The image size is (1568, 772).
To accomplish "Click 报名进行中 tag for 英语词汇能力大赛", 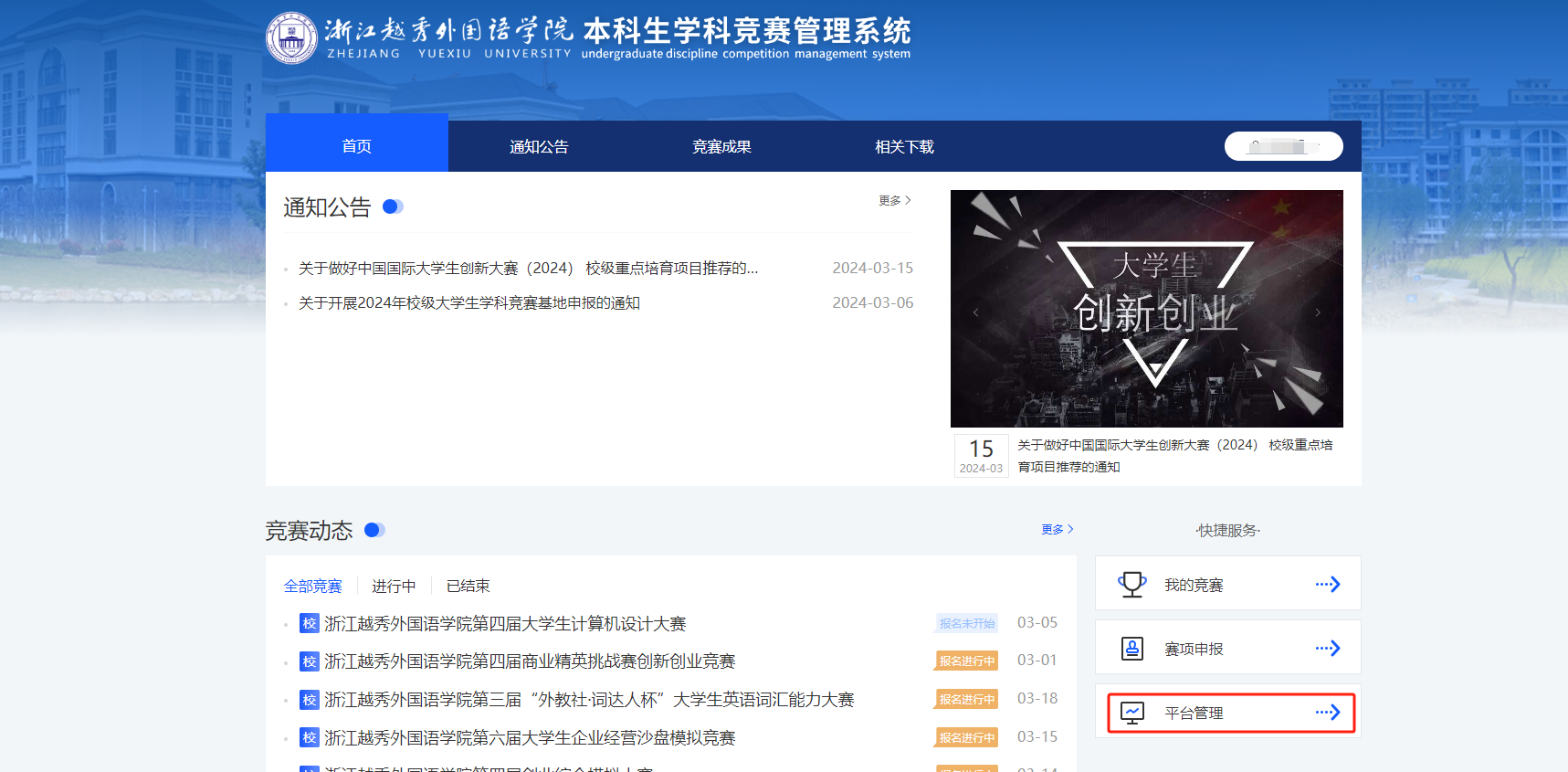I will [967, 699].
